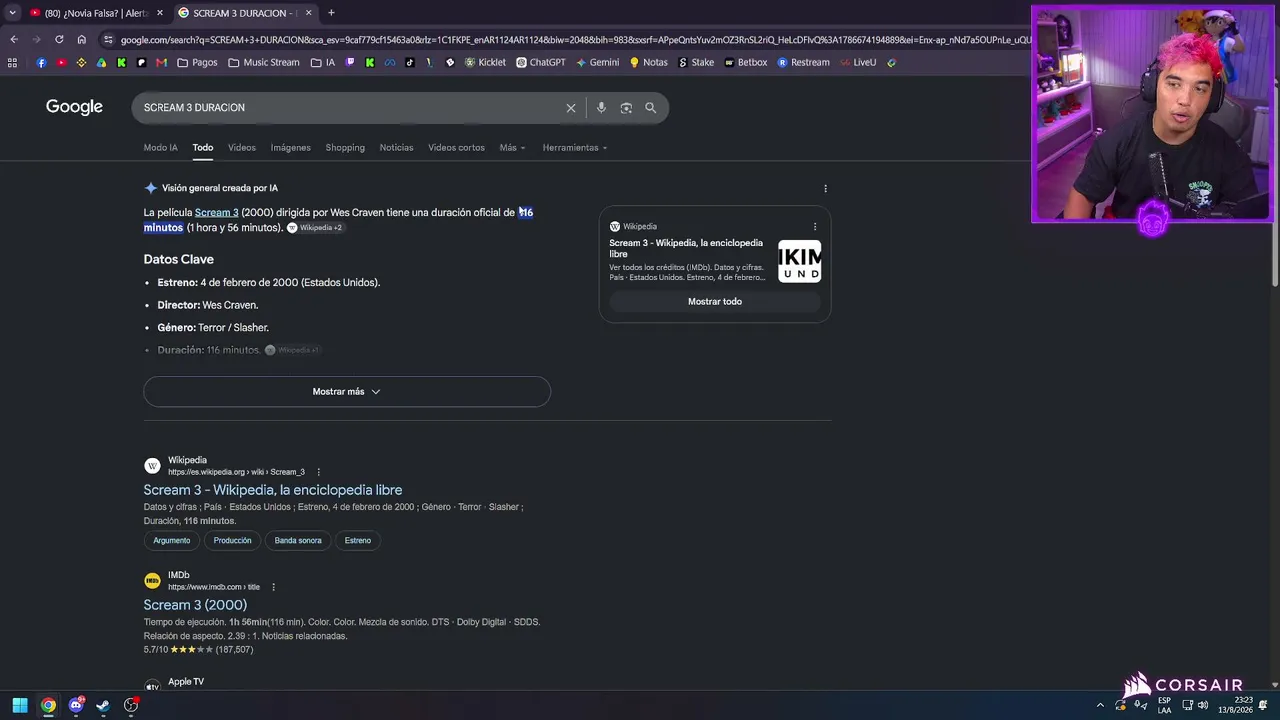Image resolution: width=1280 pixels, height=720 pixels.
Task: Switch to the Videos cortos tab
Action: [x=456, y=148]
